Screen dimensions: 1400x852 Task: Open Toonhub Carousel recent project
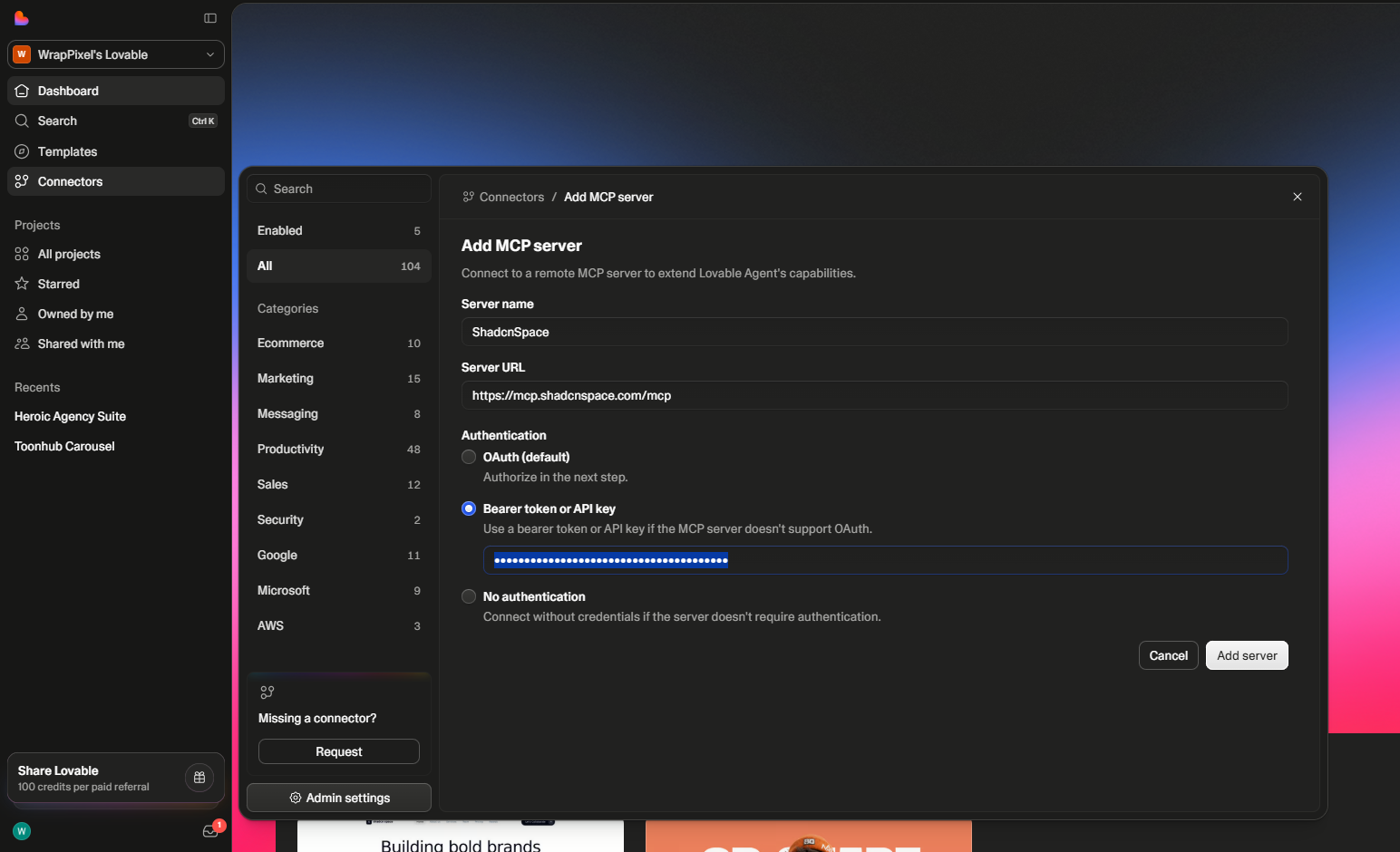point(64,446)
